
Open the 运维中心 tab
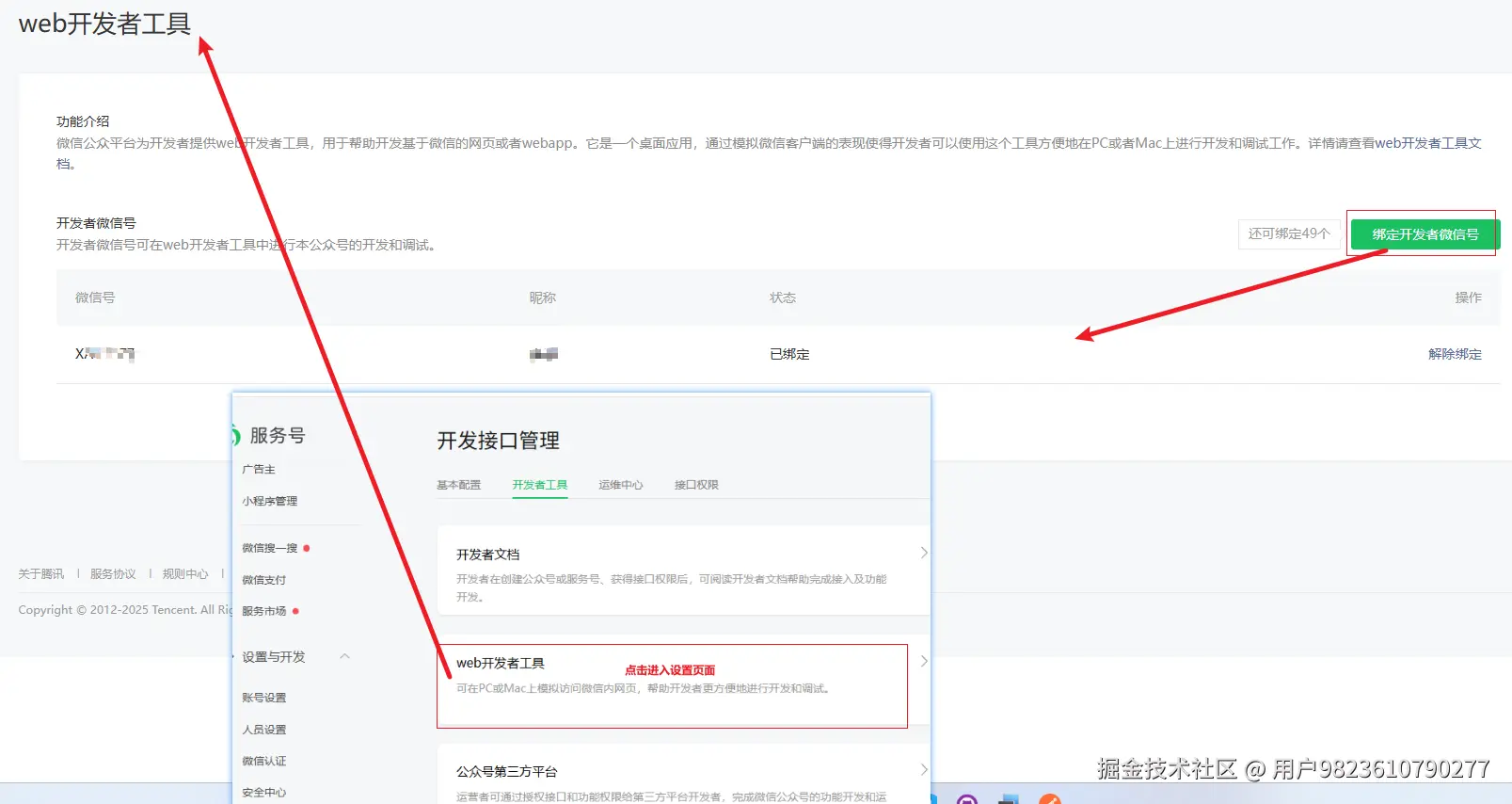point(621,485)
